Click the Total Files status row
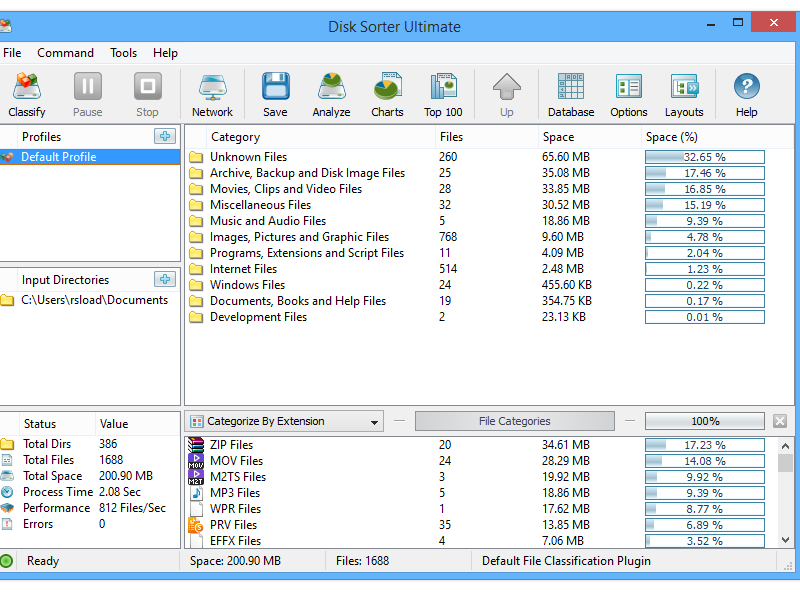This screenshot has height=598, width=800. (x=90, y=460)
